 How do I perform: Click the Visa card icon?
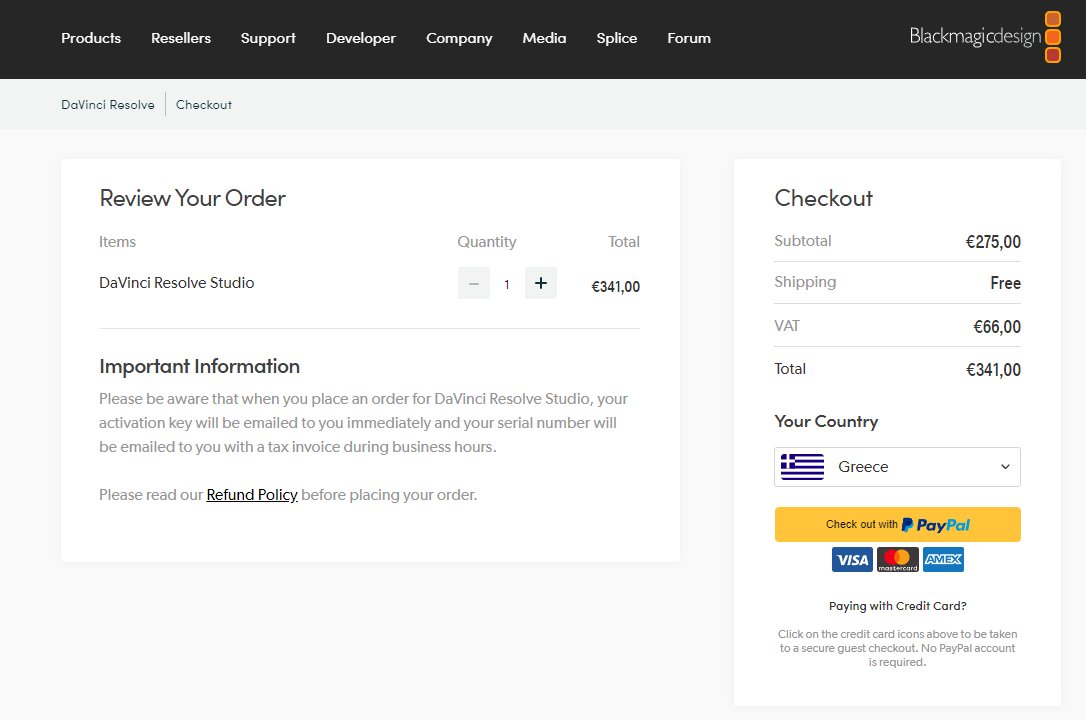coord(852,560)
